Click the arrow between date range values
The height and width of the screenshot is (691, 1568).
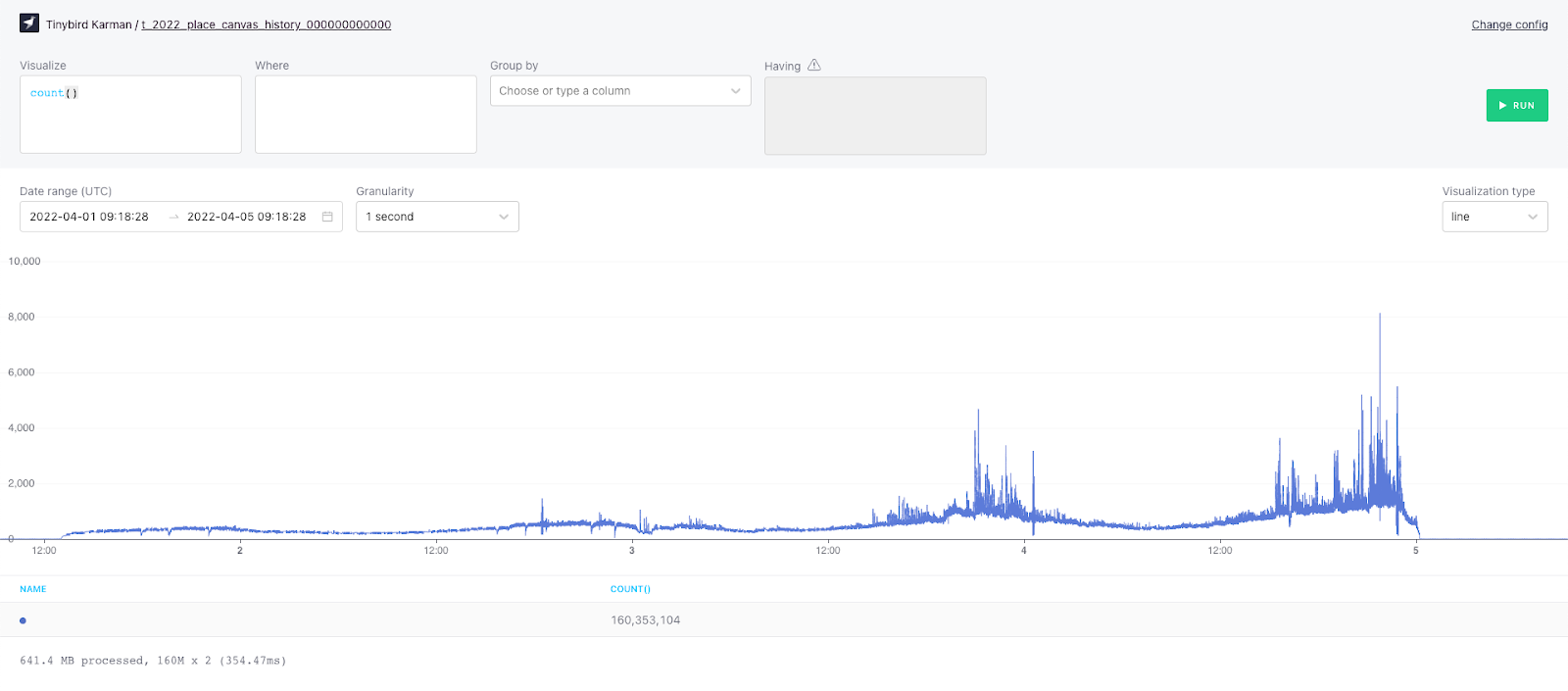point(173,217)
